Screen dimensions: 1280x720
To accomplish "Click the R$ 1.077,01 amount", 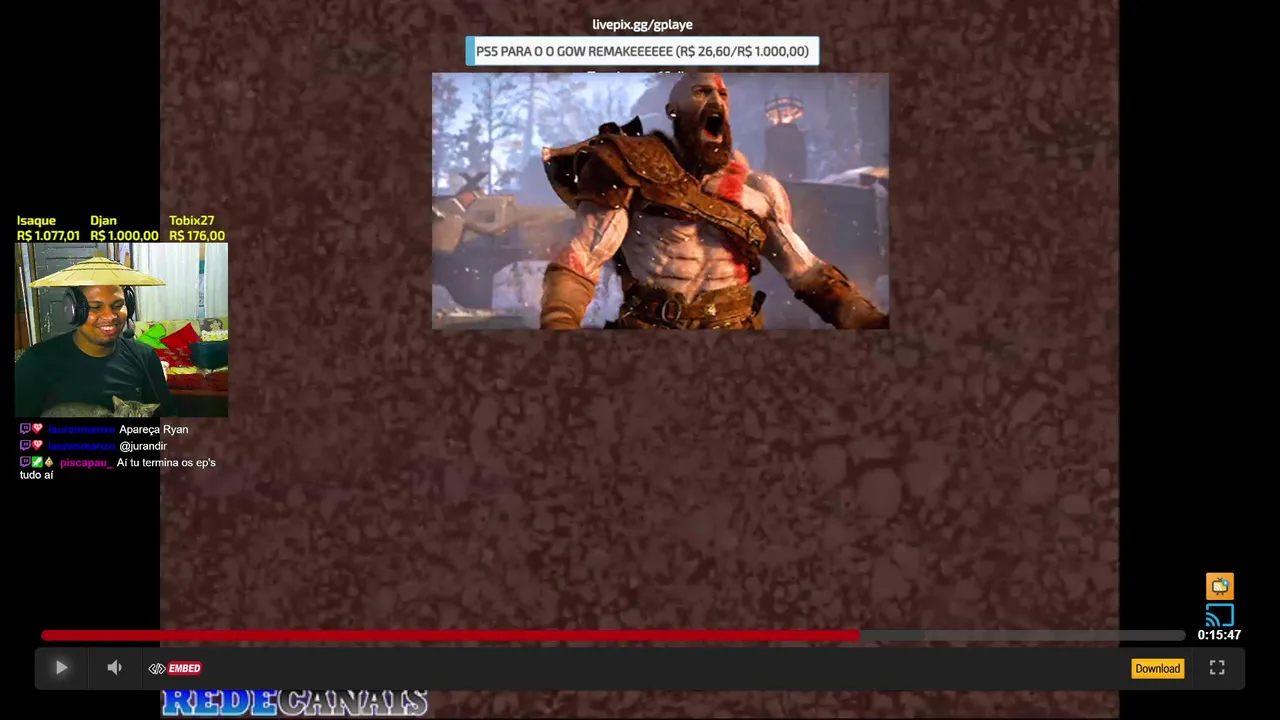I will tap(48, 236).
